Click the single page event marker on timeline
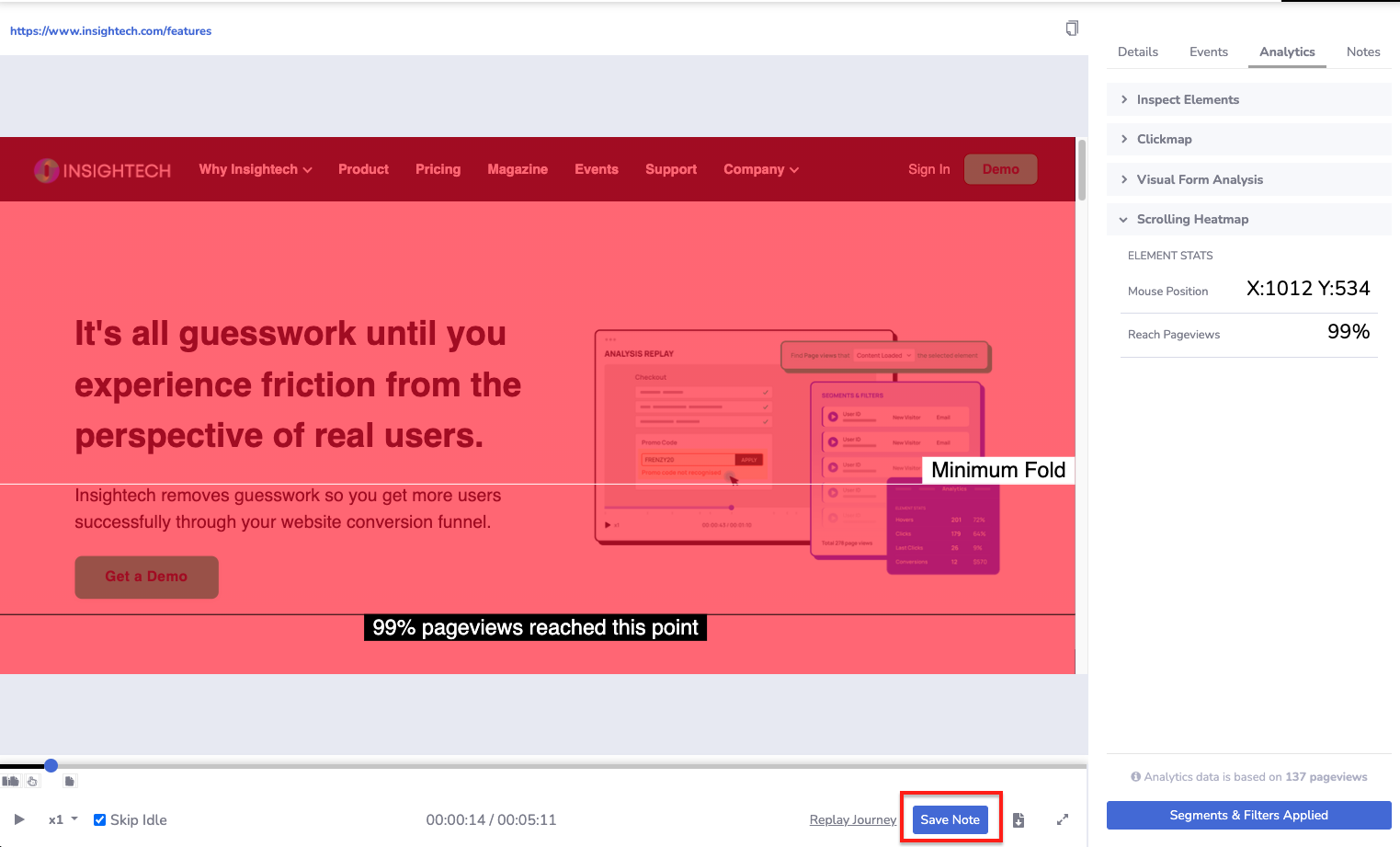Screen dimensions: 1400x847 (x=70, y=781)
